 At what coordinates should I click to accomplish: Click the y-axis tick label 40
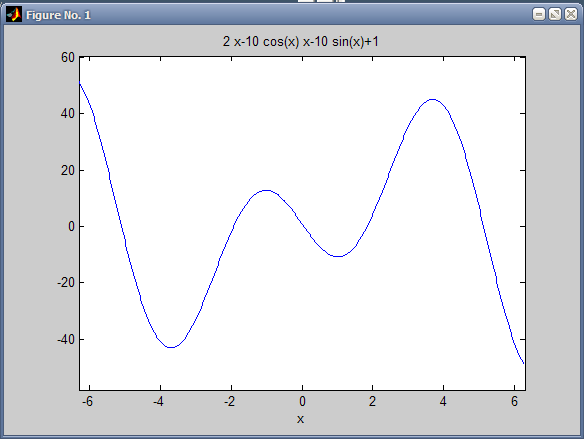tap(68, 114)
